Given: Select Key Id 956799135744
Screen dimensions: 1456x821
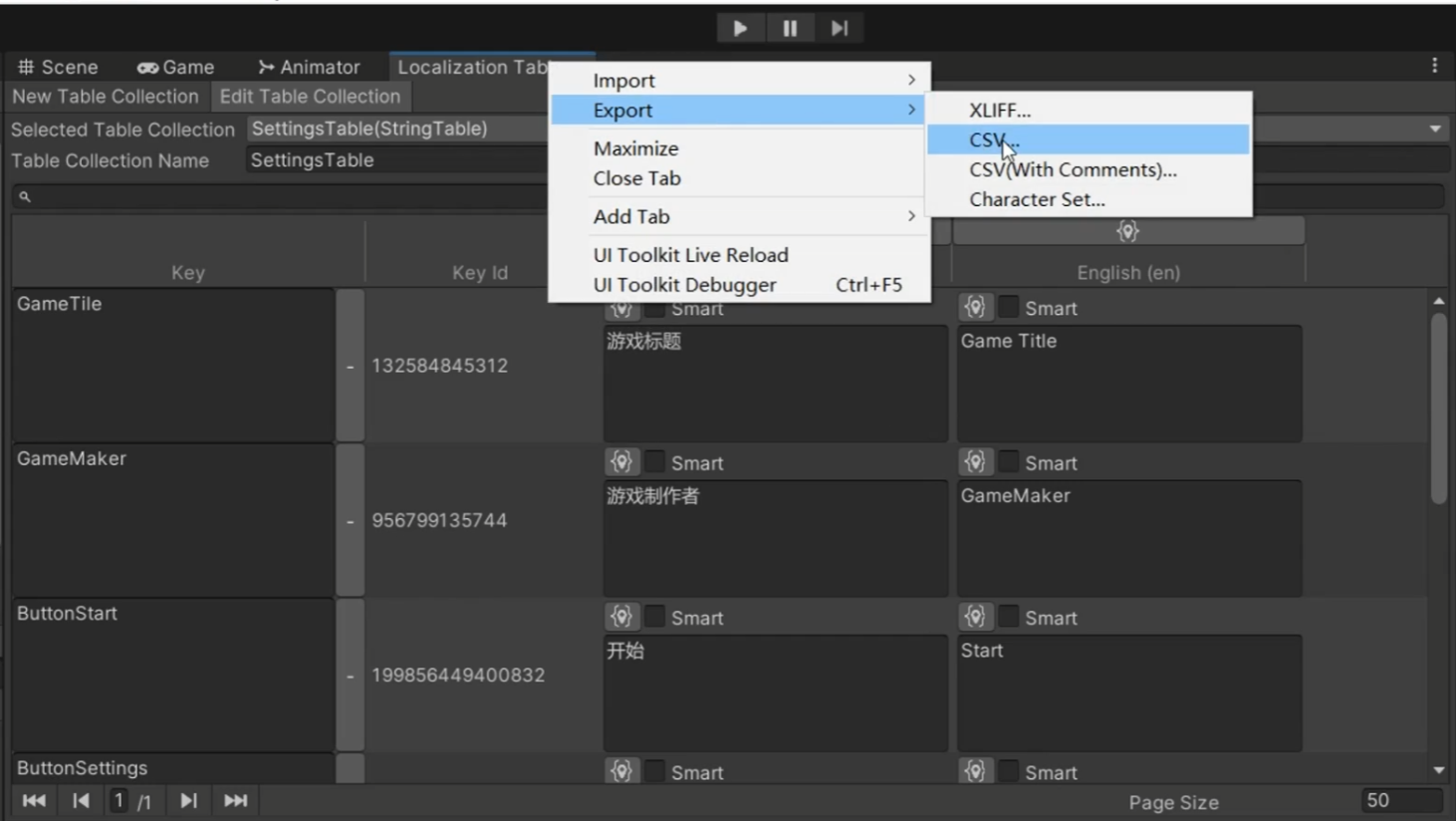Looking at the screenshot, I should click(x=439, y=521).
